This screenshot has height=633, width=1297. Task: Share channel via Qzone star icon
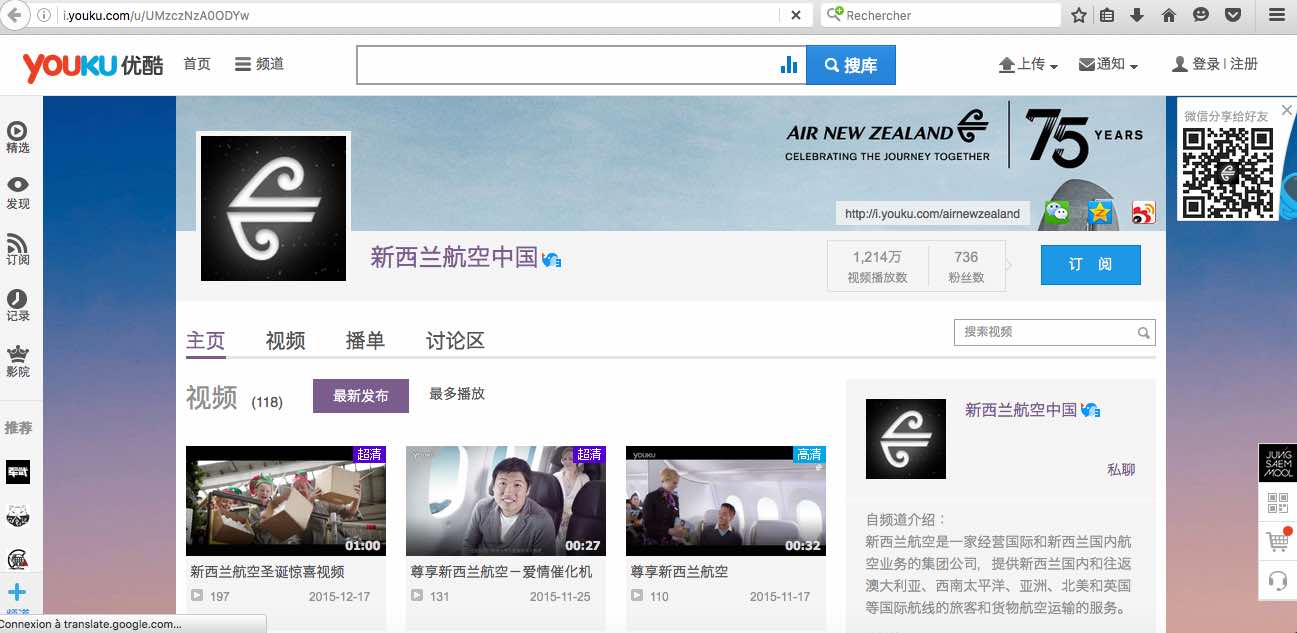tap(1100, 212)
